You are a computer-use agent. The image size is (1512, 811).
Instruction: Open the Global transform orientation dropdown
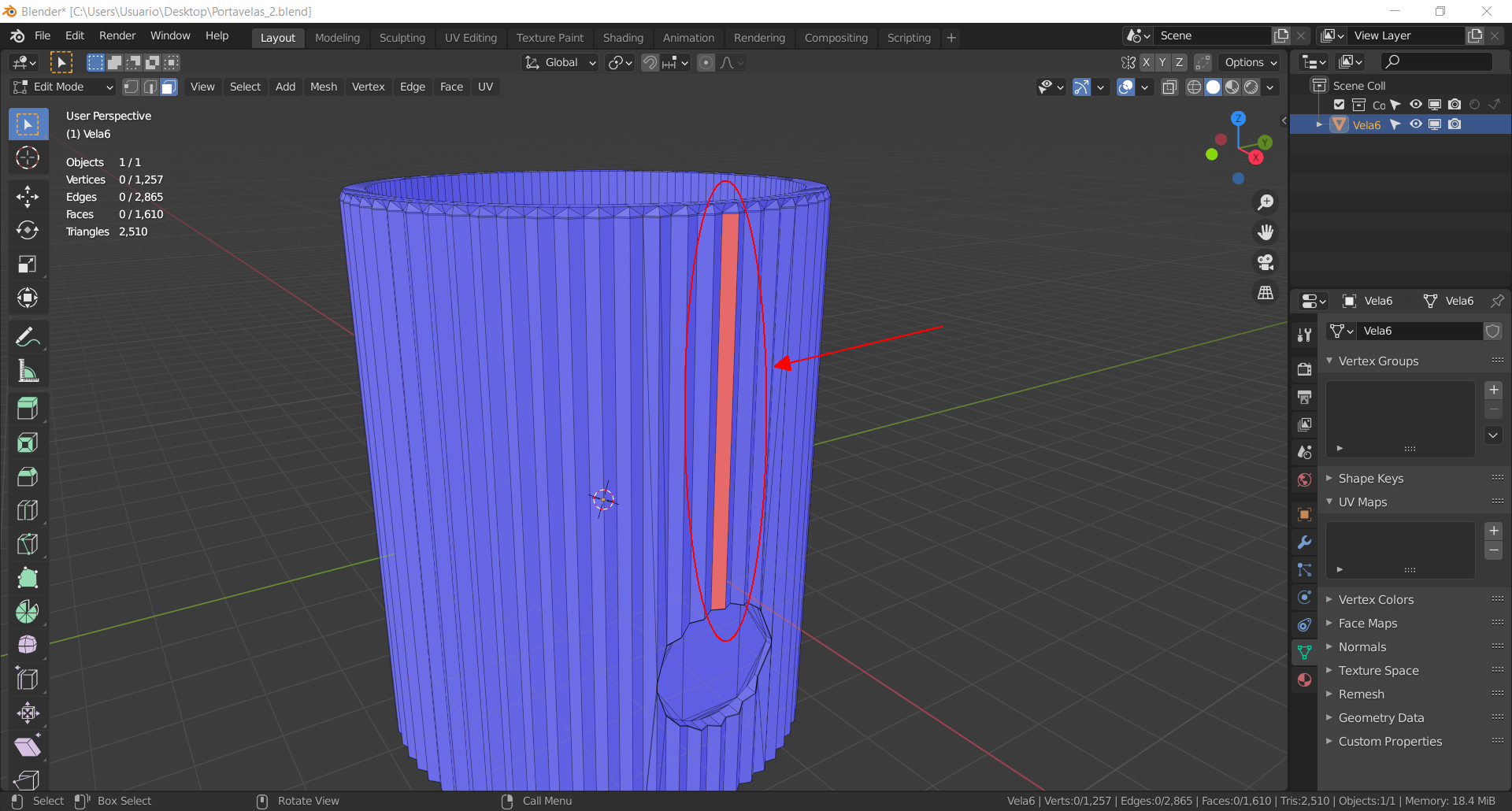tap(560, 63)
